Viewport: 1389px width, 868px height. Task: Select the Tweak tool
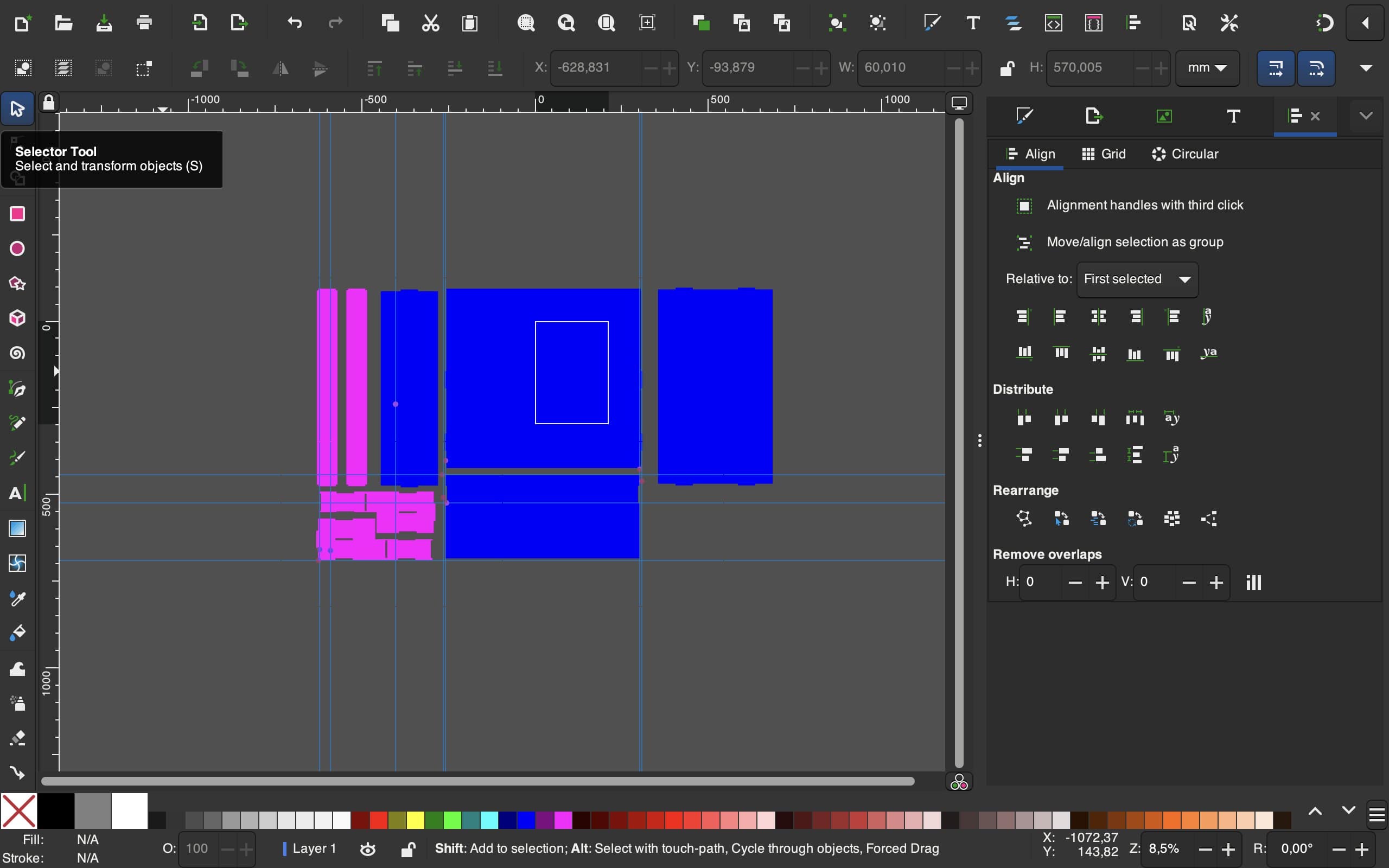click(x=17, y=668)
